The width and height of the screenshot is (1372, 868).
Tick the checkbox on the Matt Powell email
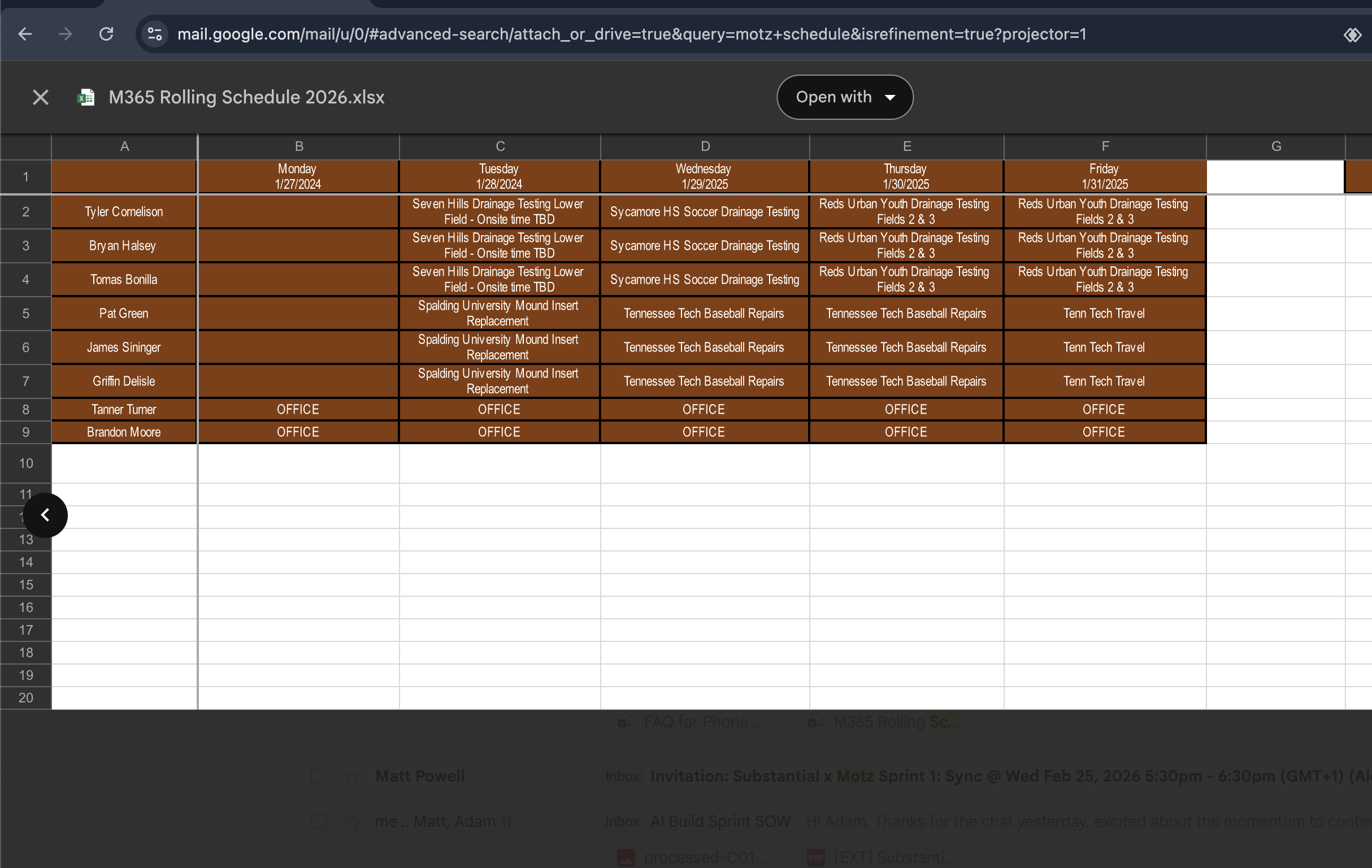tap(319, 776)
